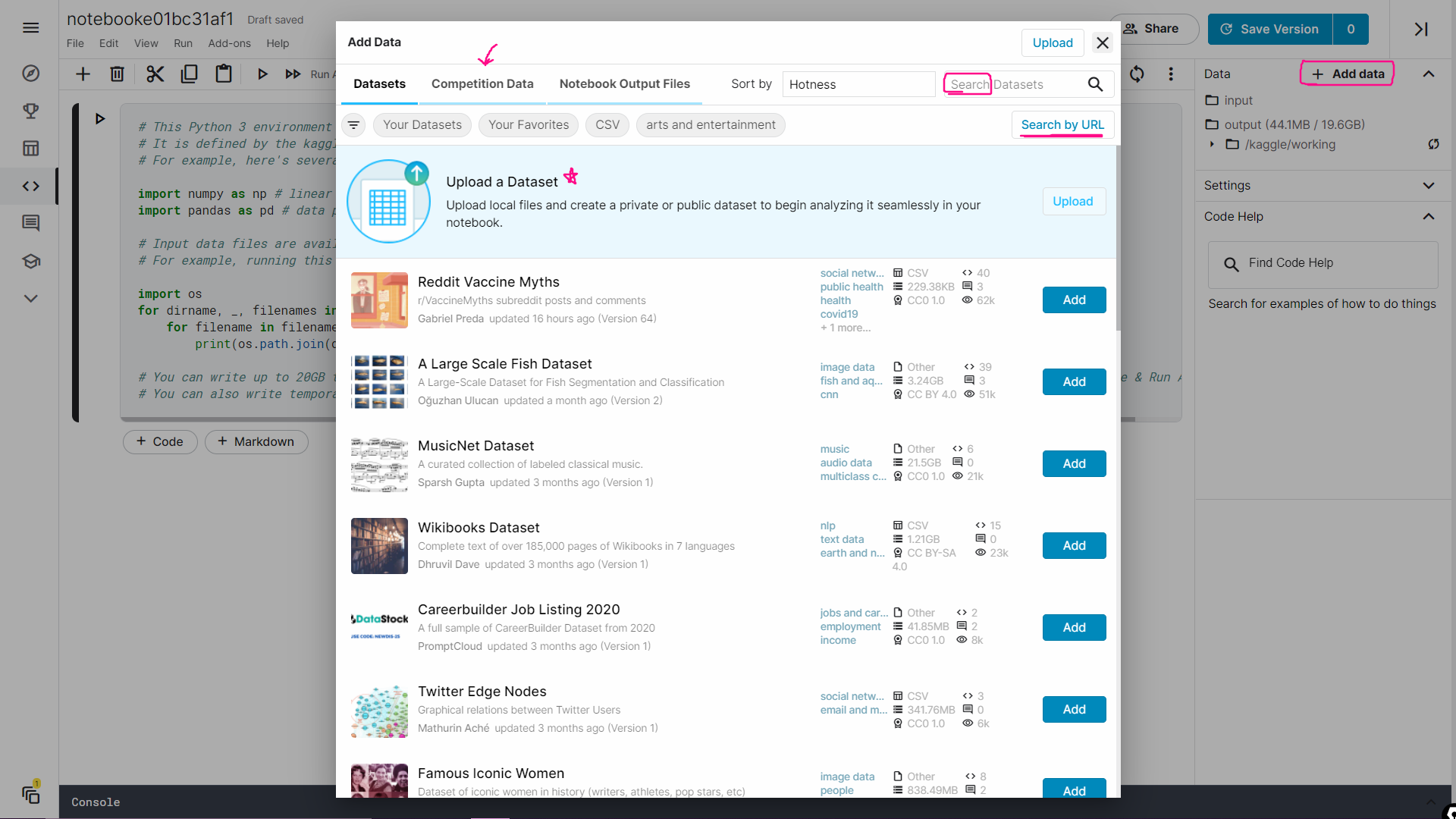This screenshot has height=819, width=1456.
Task: Add A Large Scale Fish Dataset
Action: [1074, 381]
